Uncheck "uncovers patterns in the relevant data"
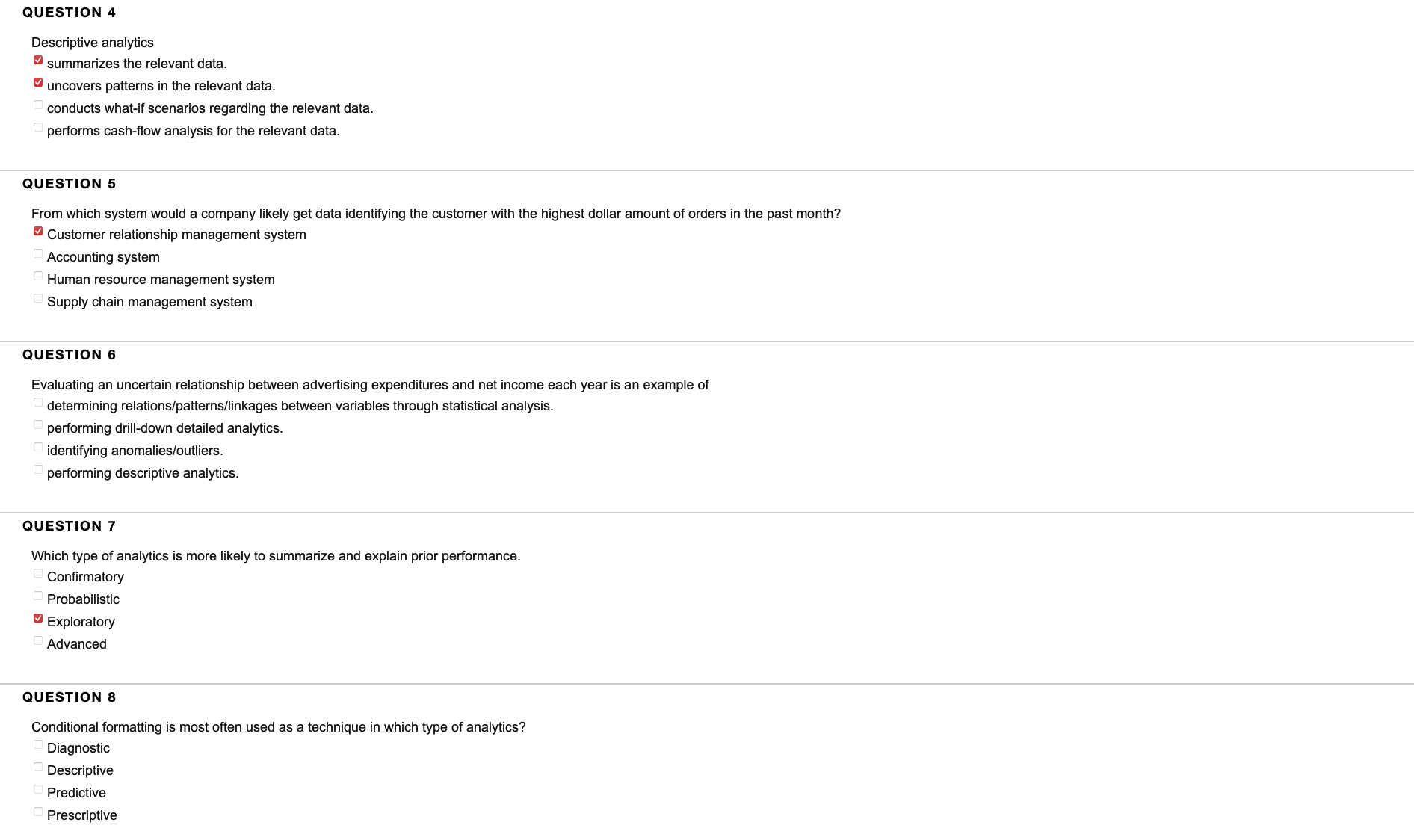Image resolution: width=1414 pixels, height=840 pixels. click(38, 81)
